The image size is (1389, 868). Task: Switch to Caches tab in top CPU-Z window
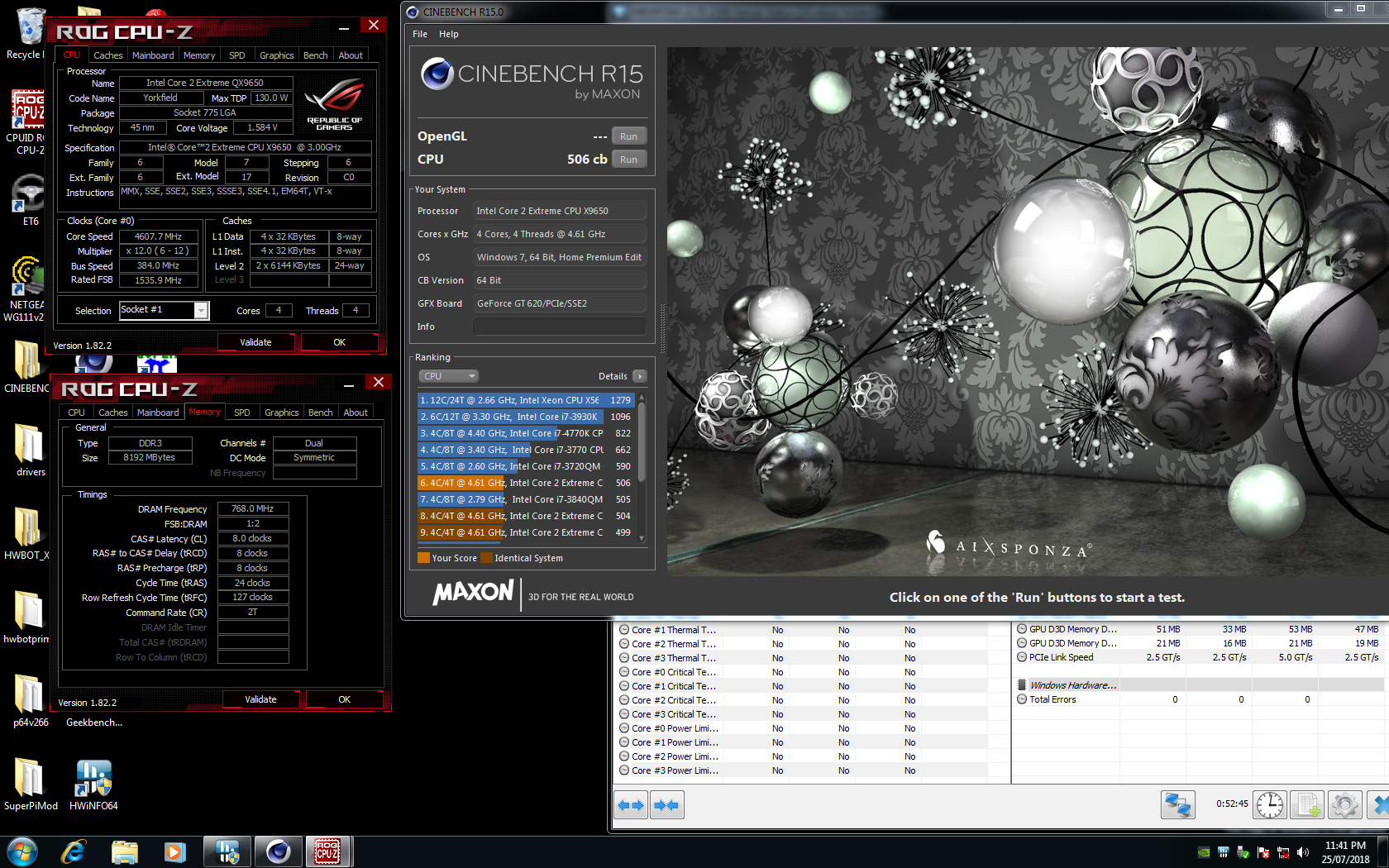point(108,55)
